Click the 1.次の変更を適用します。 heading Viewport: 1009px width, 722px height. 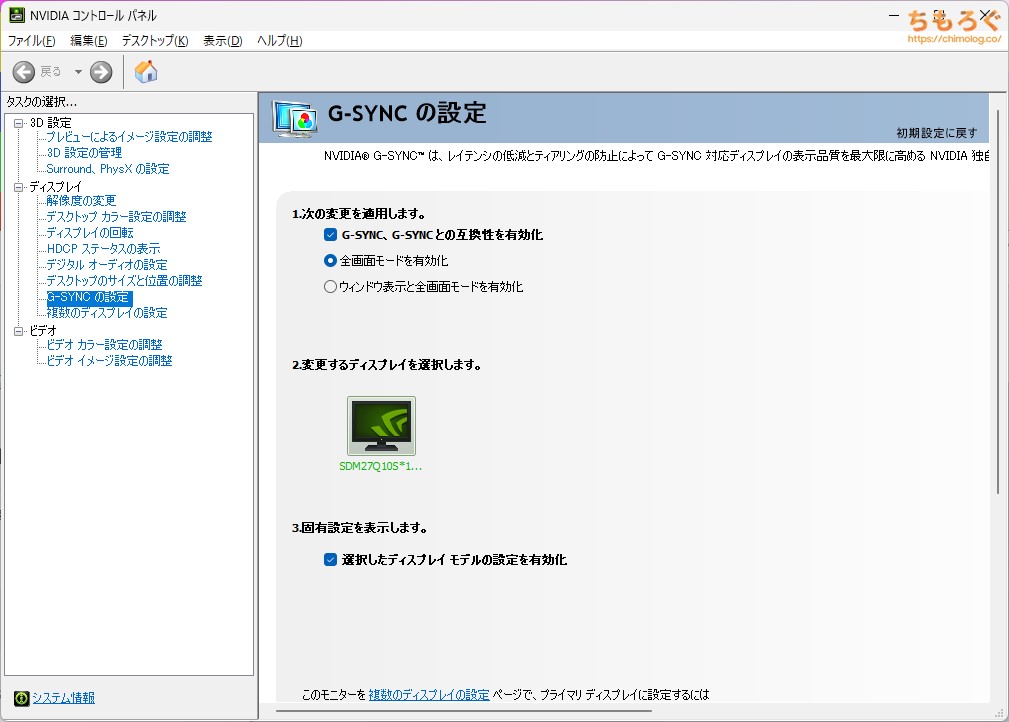tap(359, 214)
